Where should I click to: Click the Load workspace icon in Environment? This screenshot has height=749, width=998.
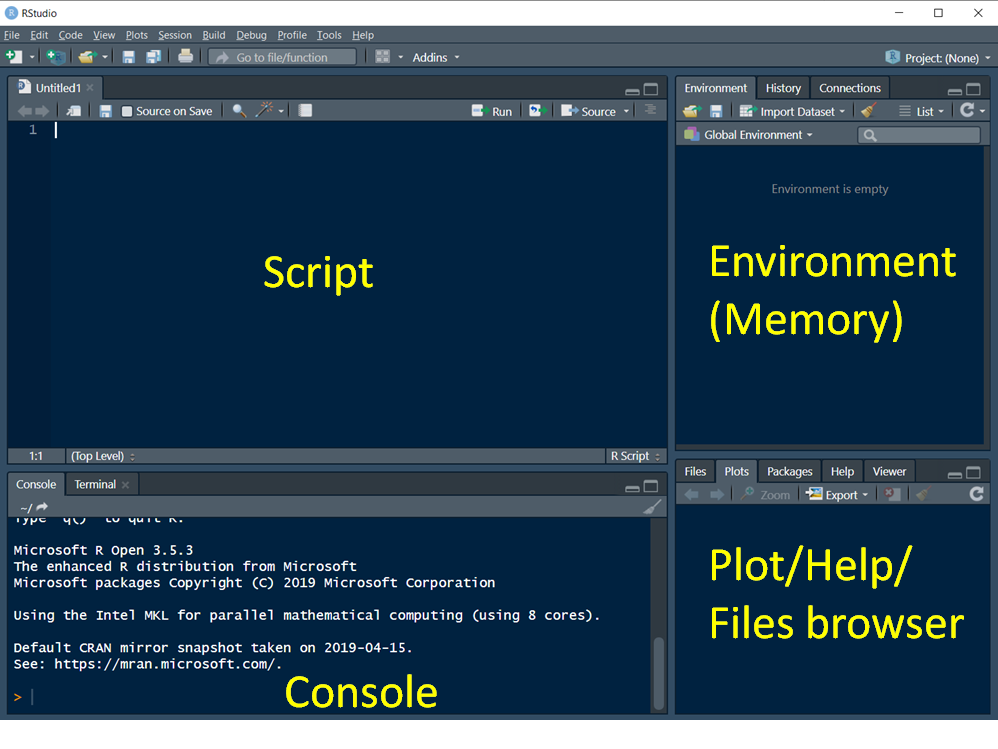692,111
